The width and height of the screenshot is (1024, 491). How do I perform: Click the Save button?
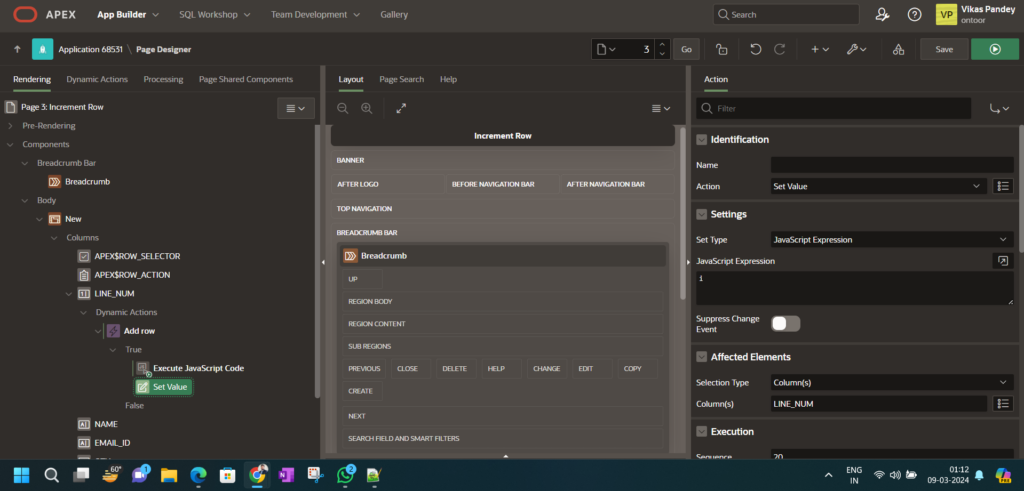click(x=943, y=49)
